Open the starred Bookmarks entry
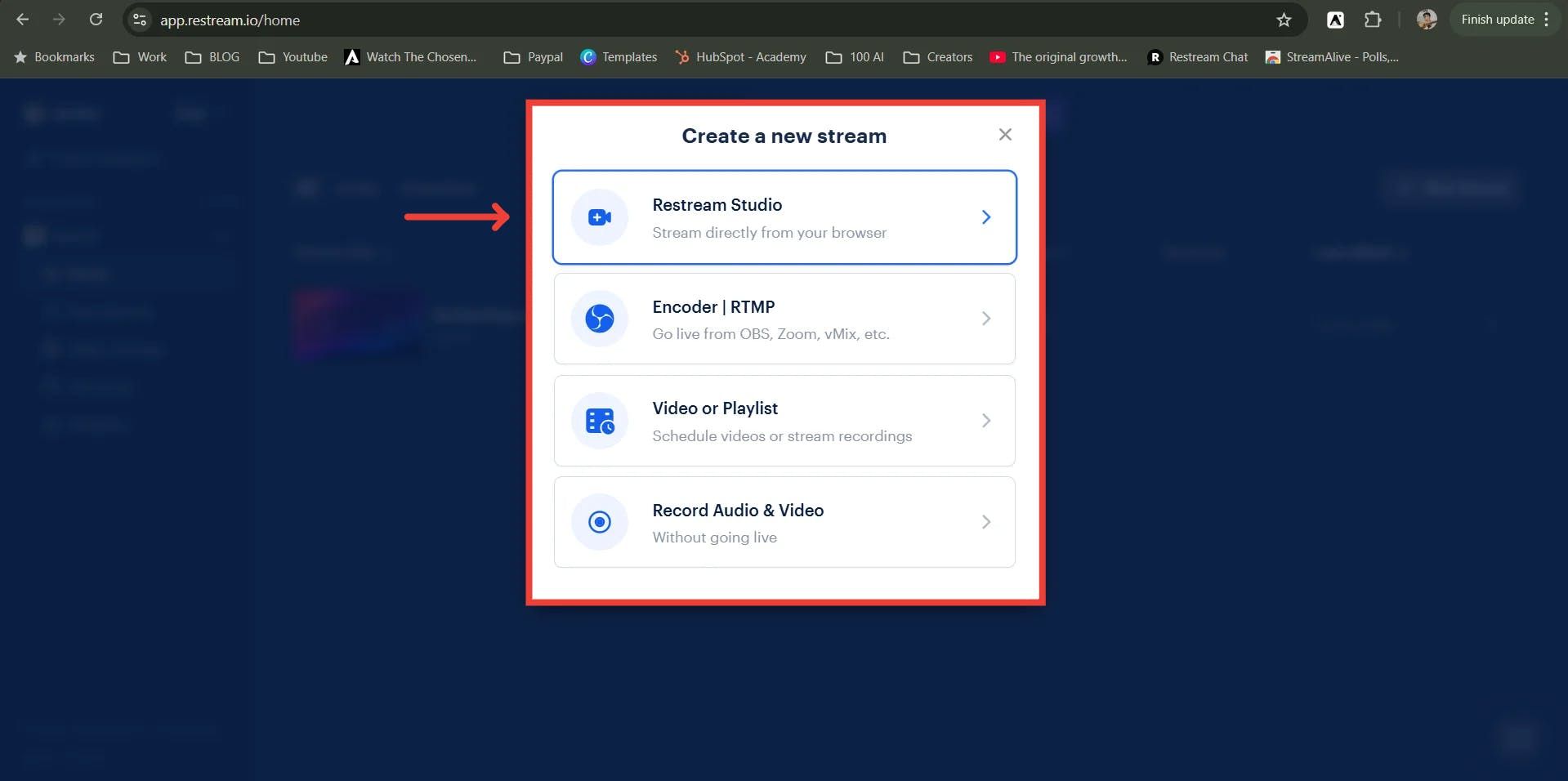The image size is (1568, 781). 54,57
